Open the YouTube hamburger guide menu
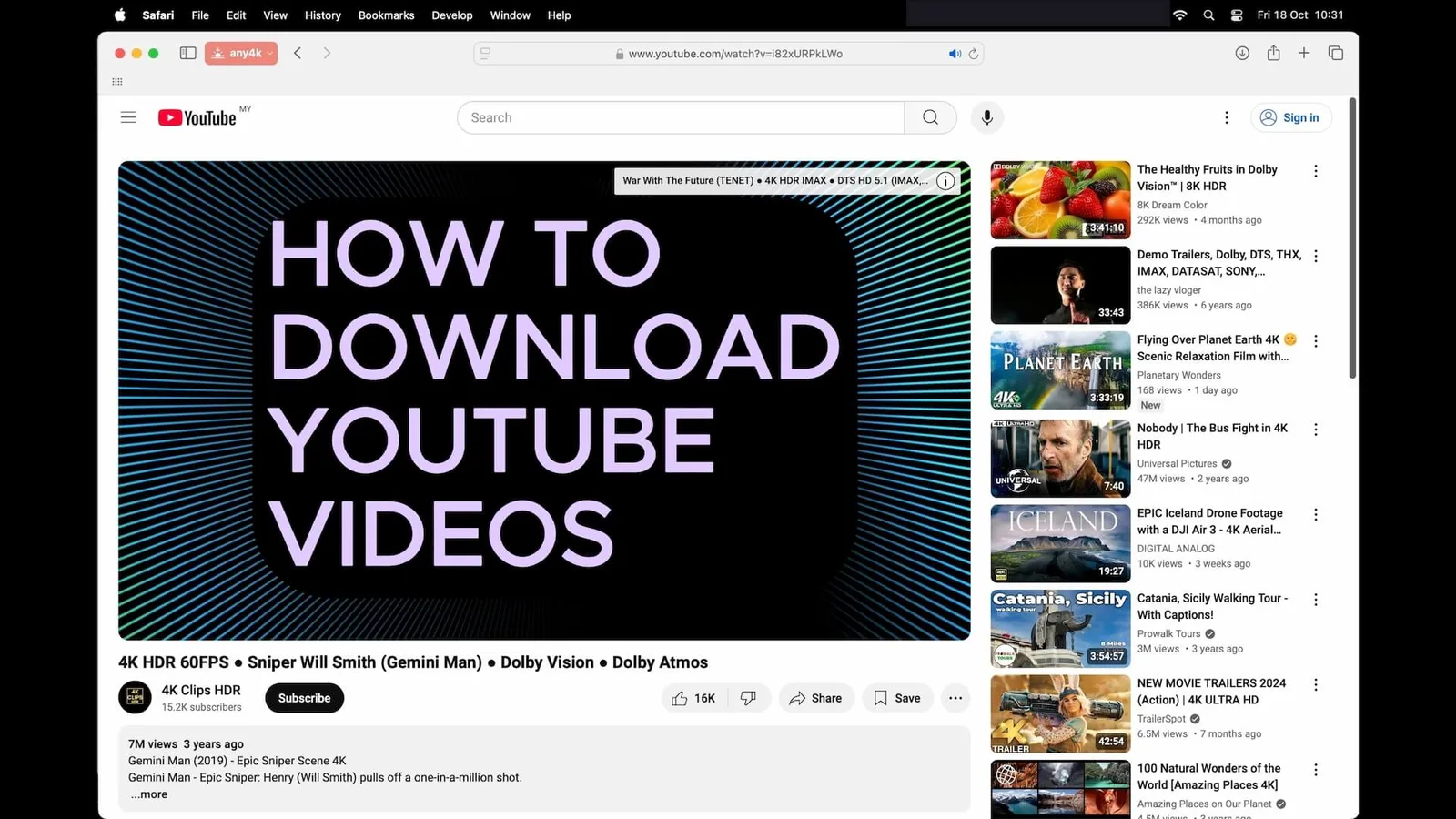1456x819 pixels. click(x=128, y=117)
